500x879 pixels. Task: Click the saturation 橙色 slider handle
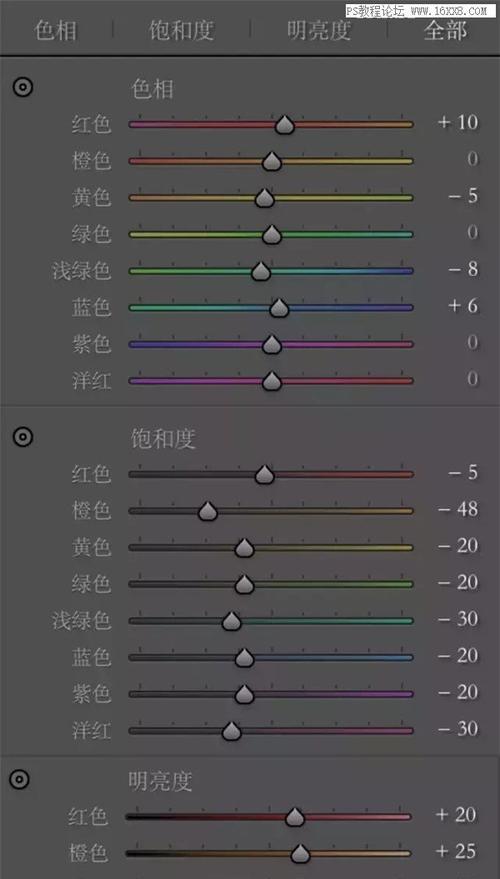[x=208, y=511]
